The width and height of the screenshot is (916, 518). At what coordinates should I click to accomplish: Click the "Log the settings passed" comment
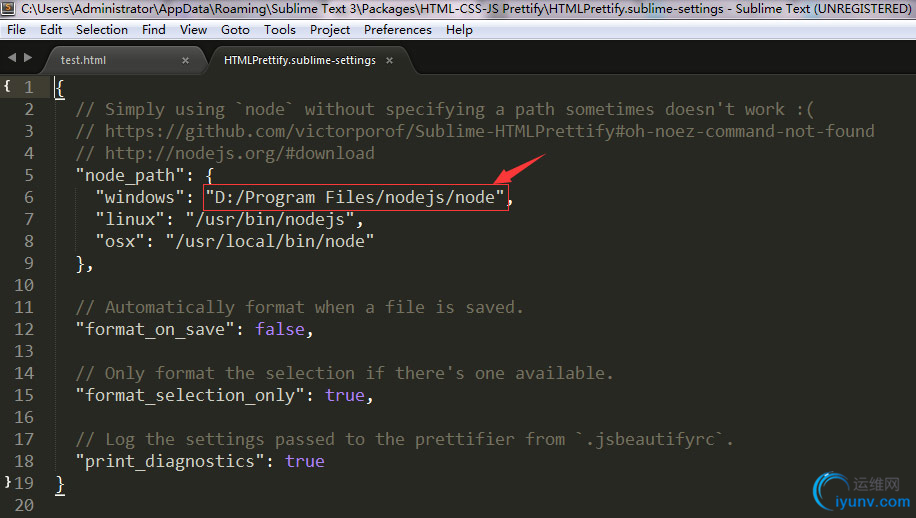pyautogui.click(x=404, y=439)
